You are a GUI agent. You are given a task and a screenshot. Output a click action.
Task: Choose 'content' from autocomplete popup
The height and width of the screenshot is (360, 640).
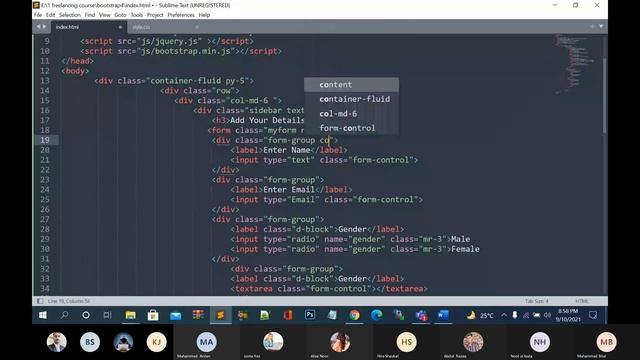pyautogui.click(x=351, y=84)
